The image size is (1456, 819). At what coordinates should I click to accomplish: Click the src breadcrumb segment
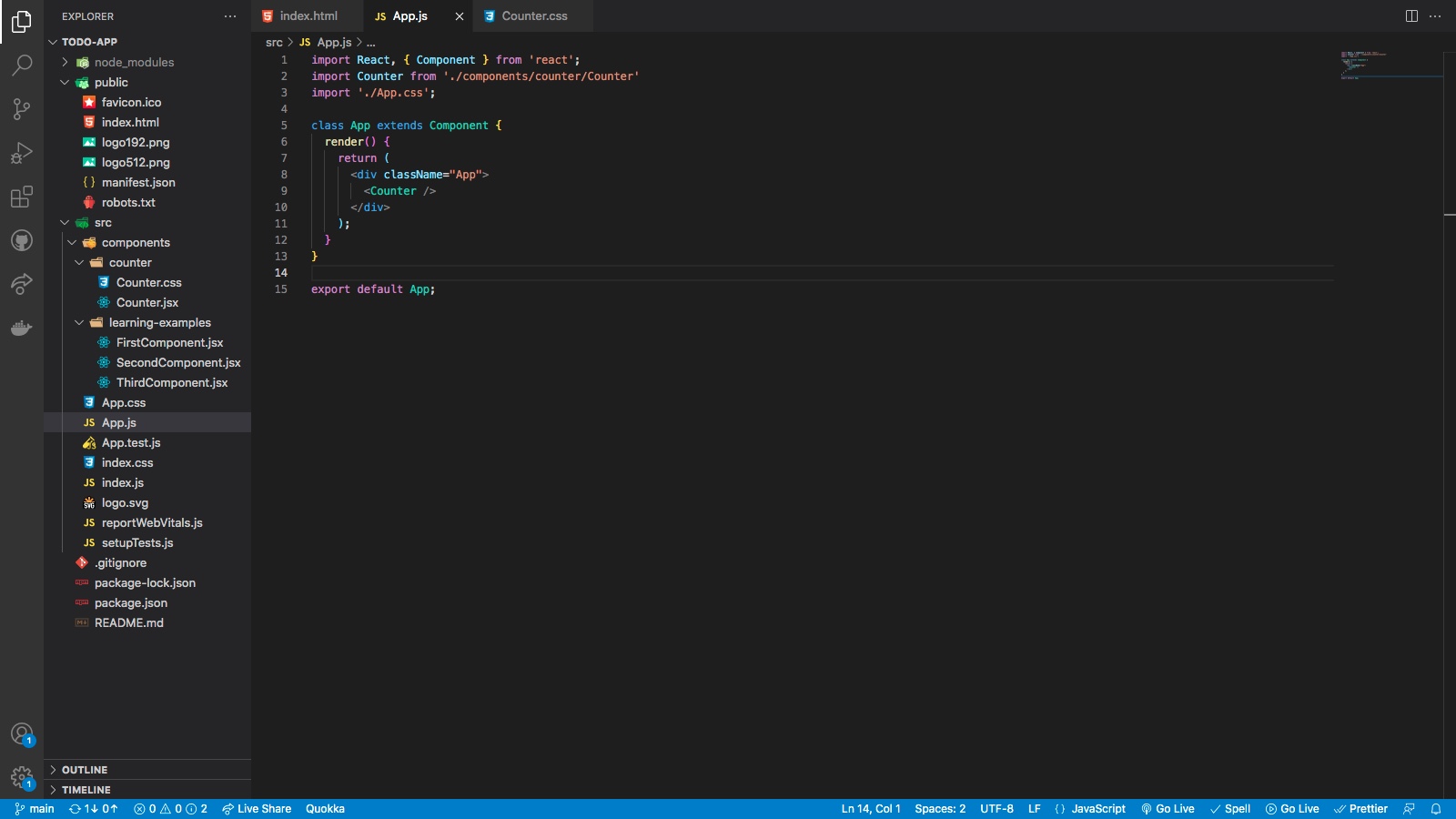click(x=274, y=43)
